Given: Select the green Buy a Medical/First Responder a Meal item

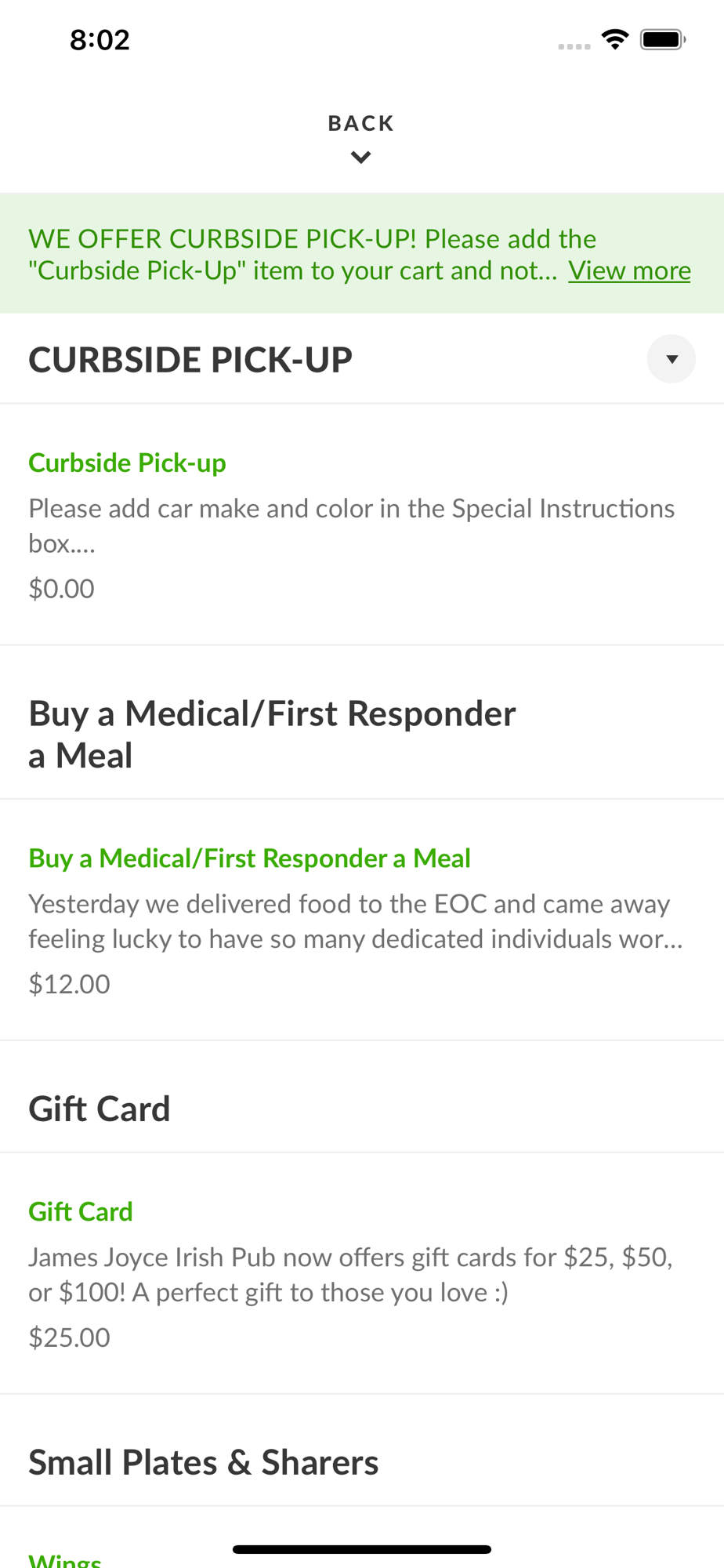Looking at the screenshot, I should [x=249, y=858].
